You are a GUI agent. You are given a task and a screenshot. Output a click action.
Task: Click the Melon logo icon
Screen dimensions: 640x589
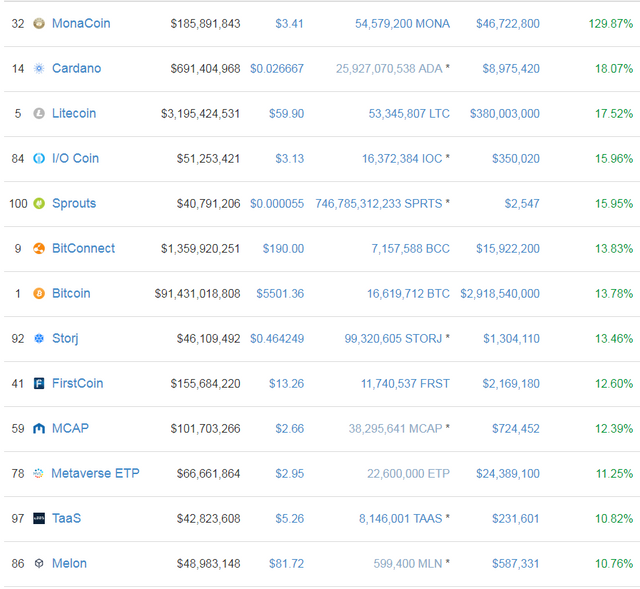coord(39,564)
